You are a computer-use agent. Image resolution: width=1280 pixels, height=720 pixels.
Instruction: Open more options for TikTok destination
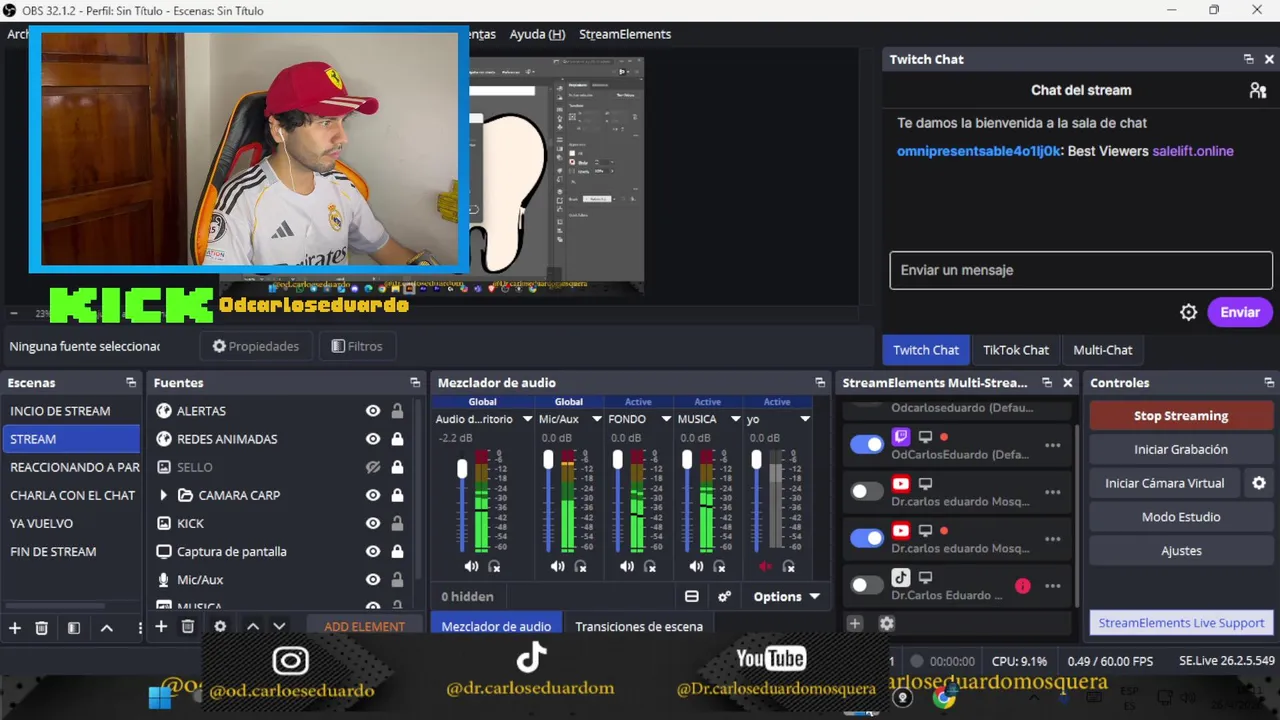(x=1052, y=586)
